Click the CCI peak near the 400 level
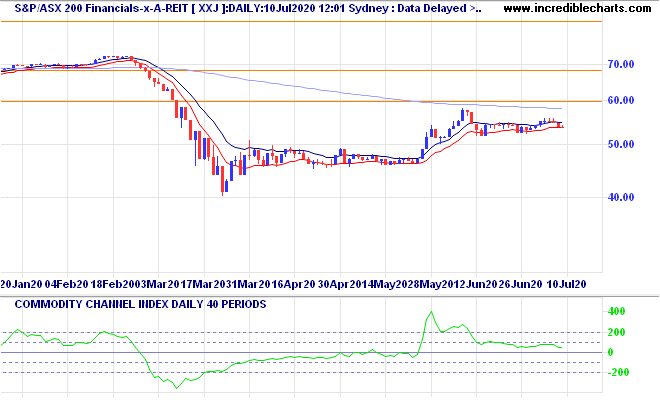The width and height of the screenshot is (660, 400). click(430, 313)
